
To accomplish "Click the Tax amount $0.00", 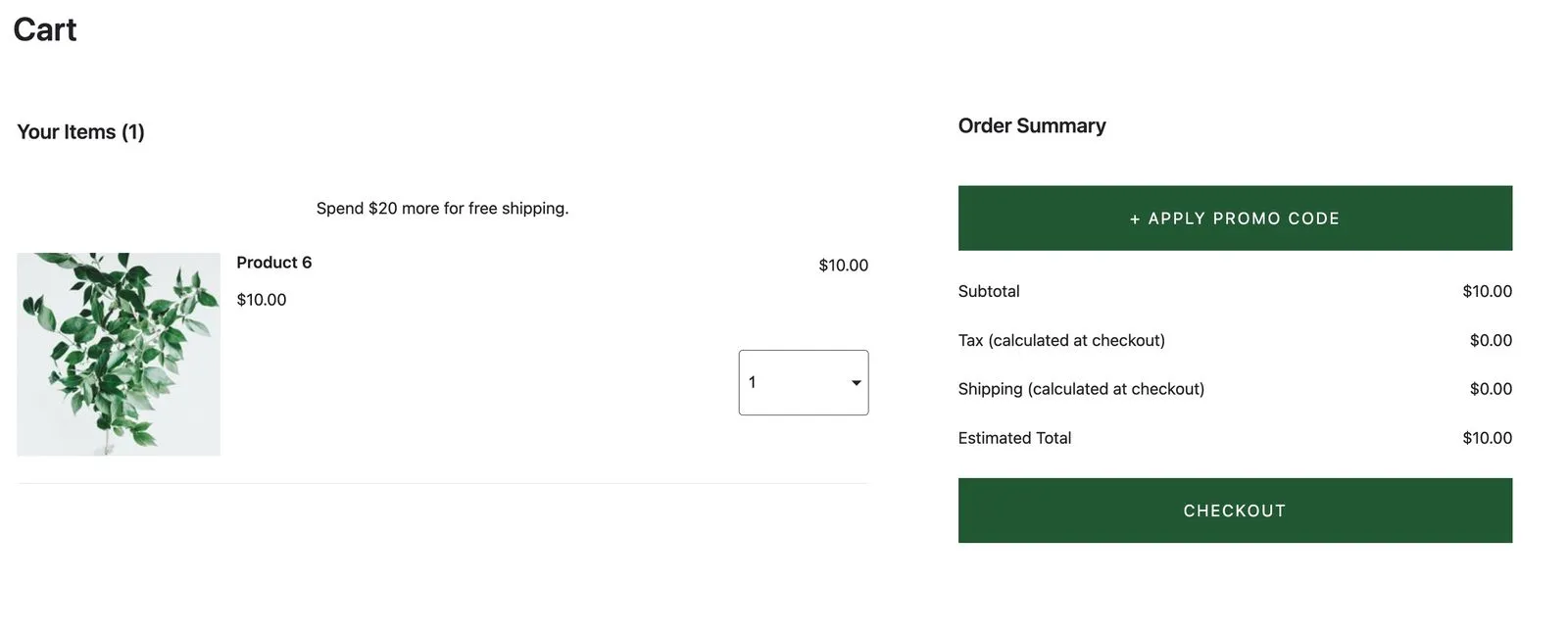I will pyautogui.click(x=1491, y=340).
